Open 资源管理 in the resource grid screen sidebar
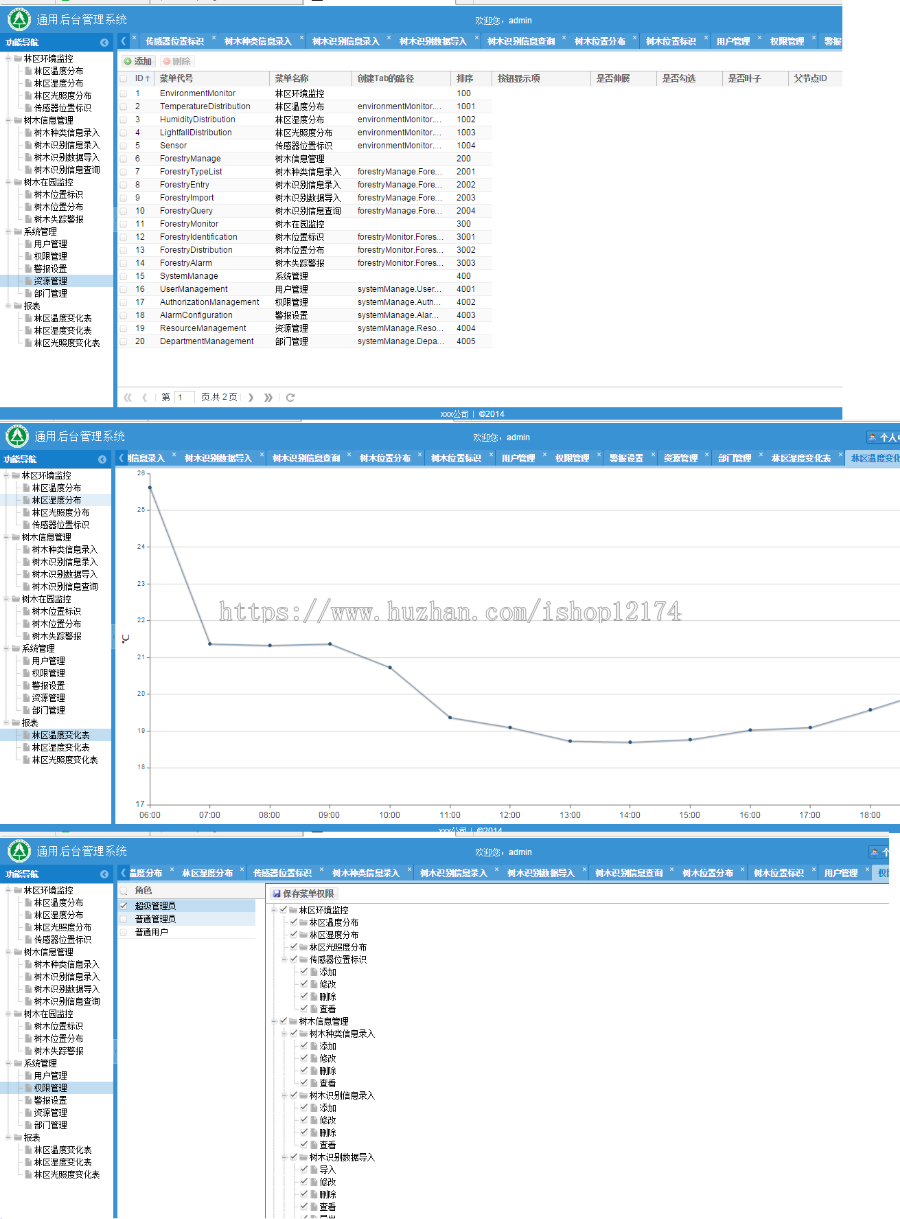The image size is (900, 1219). point(50,281)
